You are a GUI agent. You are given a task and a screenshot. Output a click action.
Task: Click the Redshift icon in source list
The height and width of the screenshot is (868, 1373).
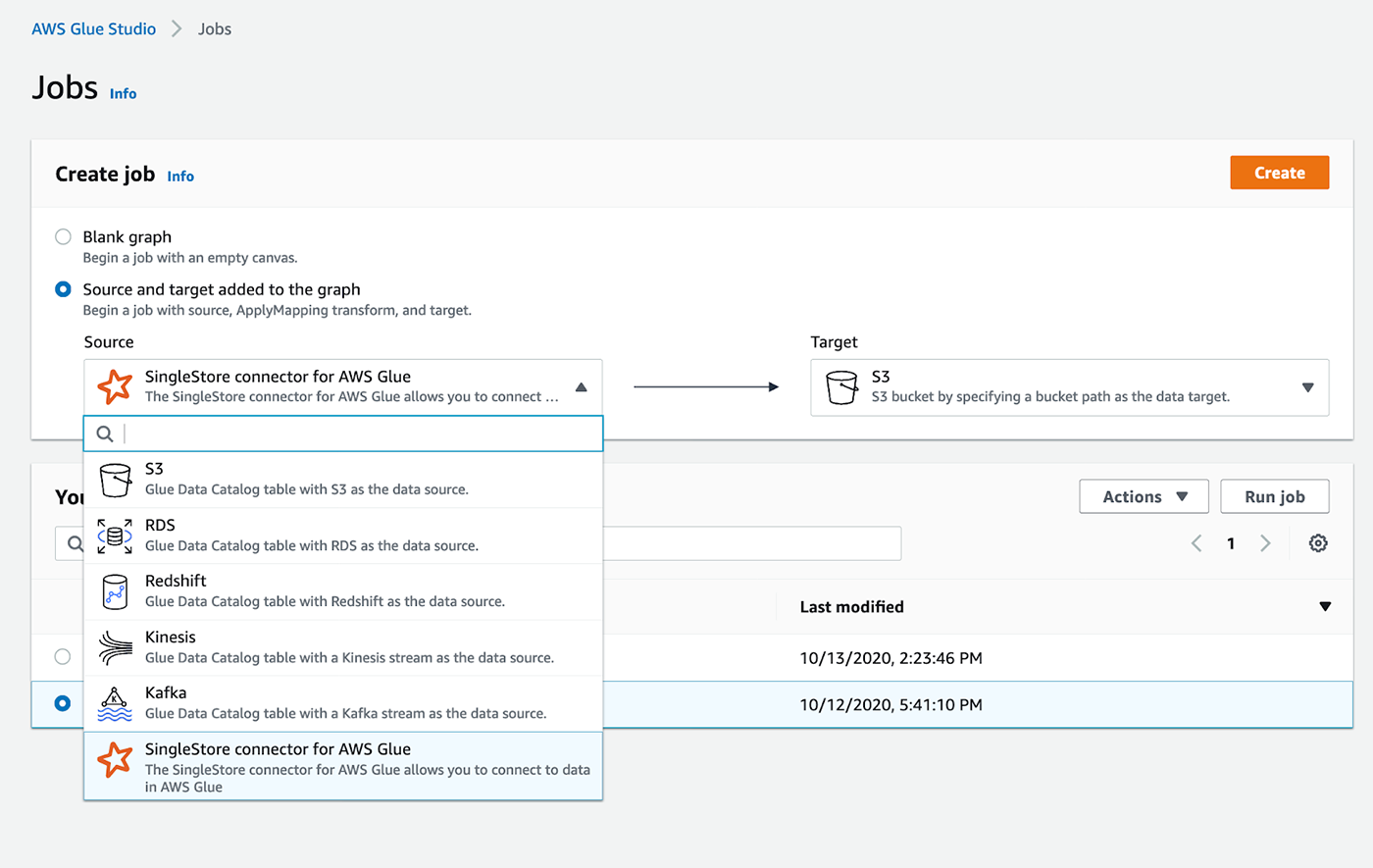coord(115,591)
